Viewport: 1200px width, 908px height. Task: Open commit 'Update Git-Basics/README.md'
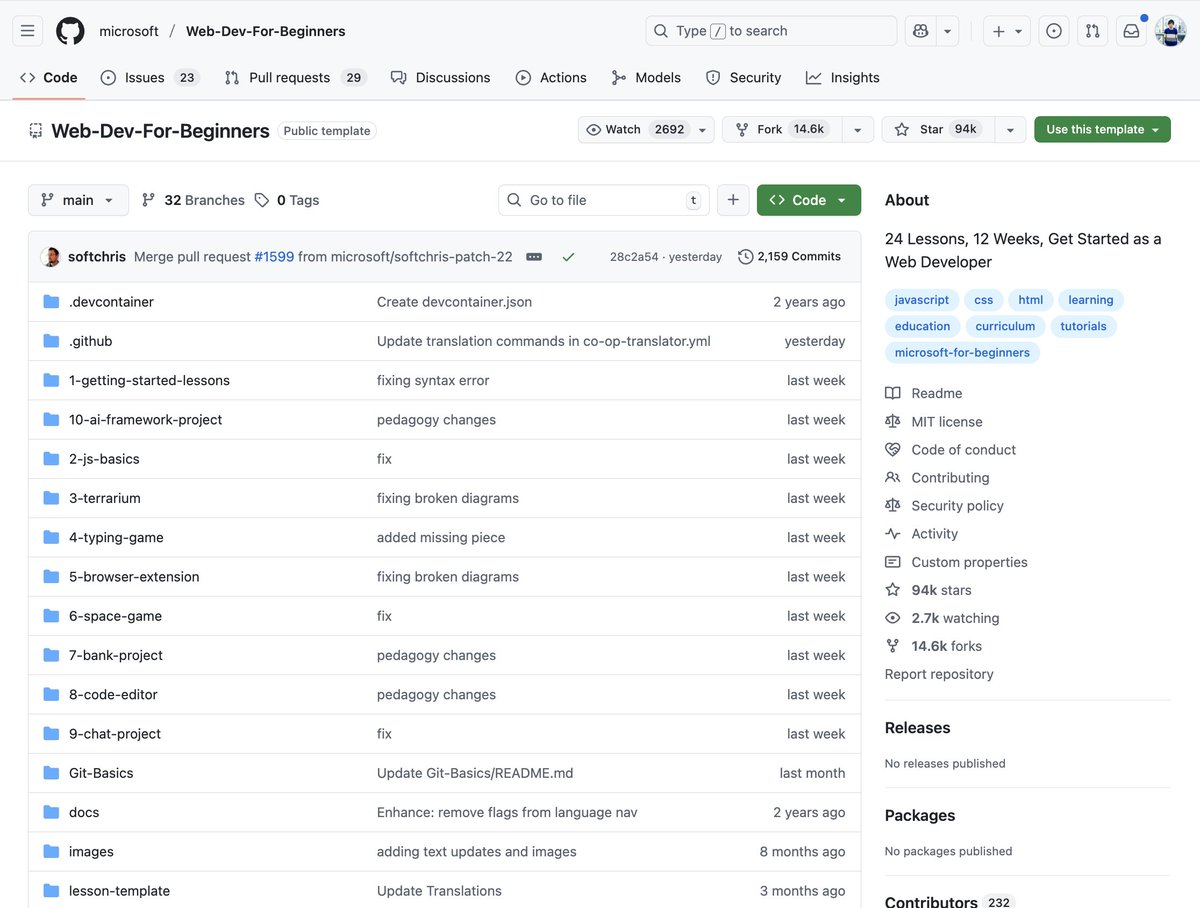[475, 773]
